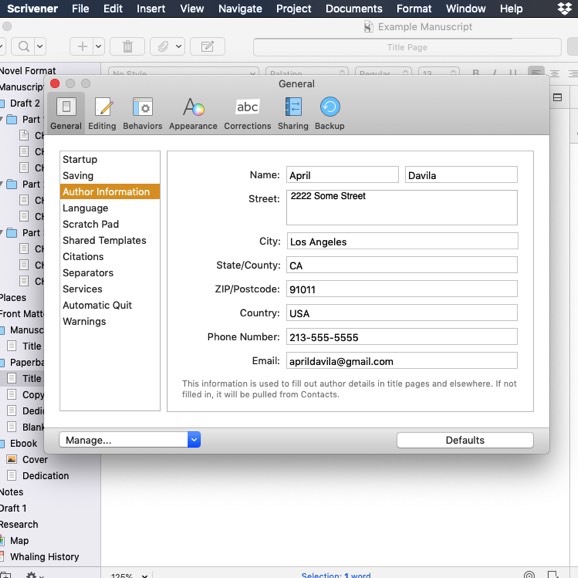Open the No Style dropdown
This screenshot has height=578, width=578.
click(x=183, y=73)
